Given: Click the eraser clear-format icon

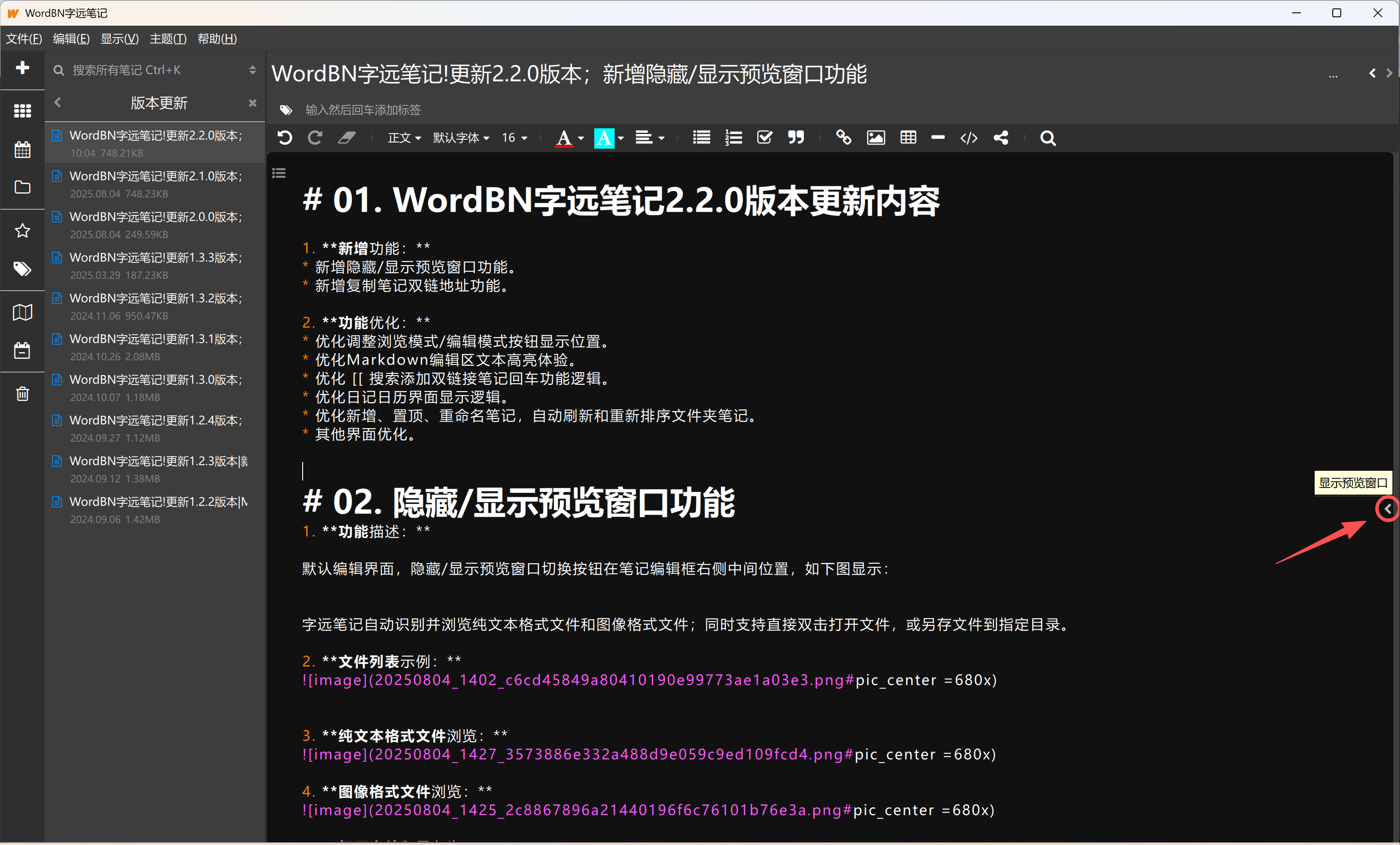Looking at the screenshot, I should [346, 138].
